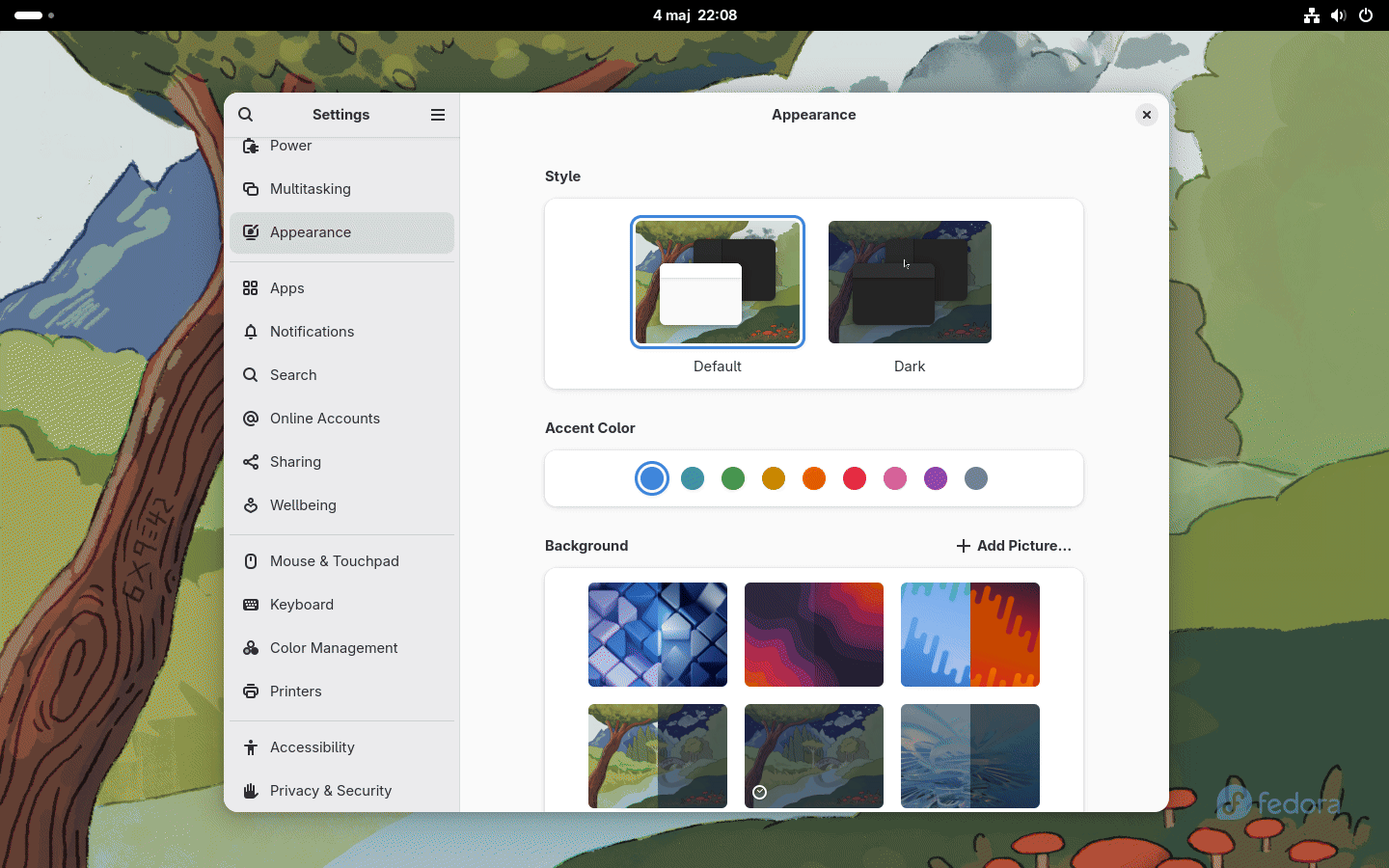Screen dimensions: 1389x868
Task: Click the Accessibility figure icon
Action: (x=251, y=747)
